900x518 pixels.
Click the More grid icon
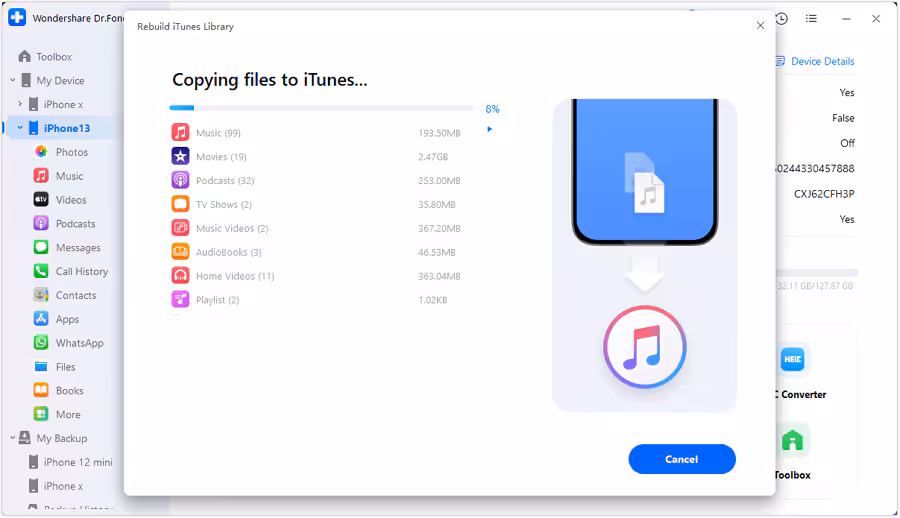pos(41,414)
